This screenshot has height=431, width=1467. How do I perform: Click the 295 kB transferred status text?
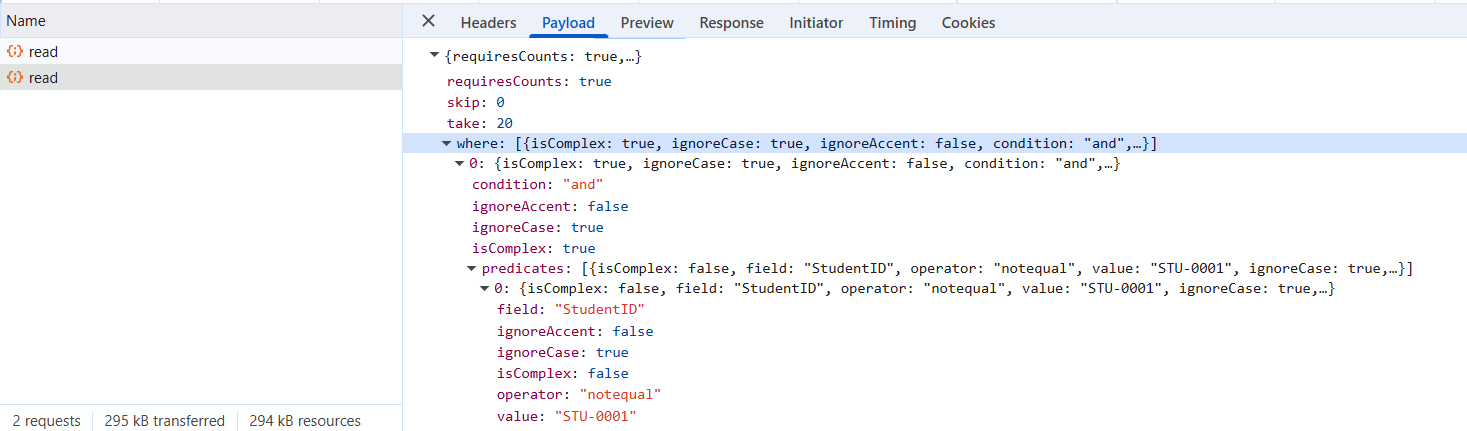[x=165, y=421]
